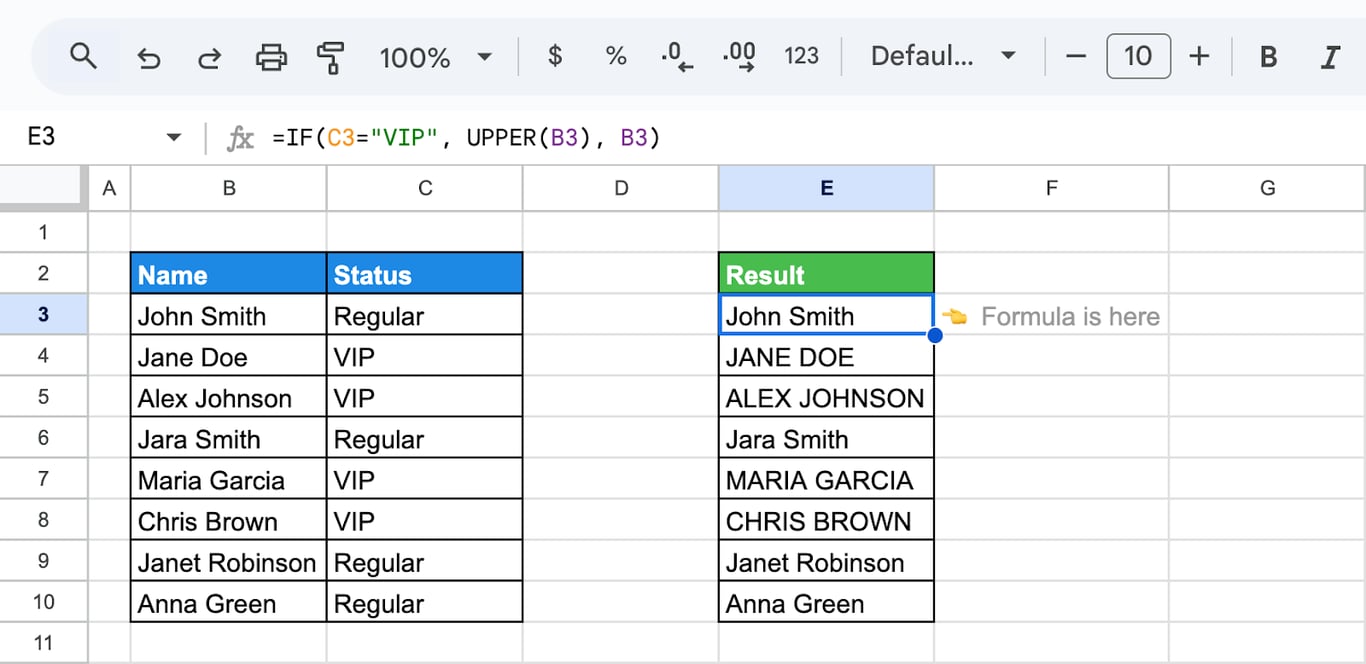Select the Anna Green cell in column B
1366x664 pixels.
pyautogui.click(x=229, y=602)
